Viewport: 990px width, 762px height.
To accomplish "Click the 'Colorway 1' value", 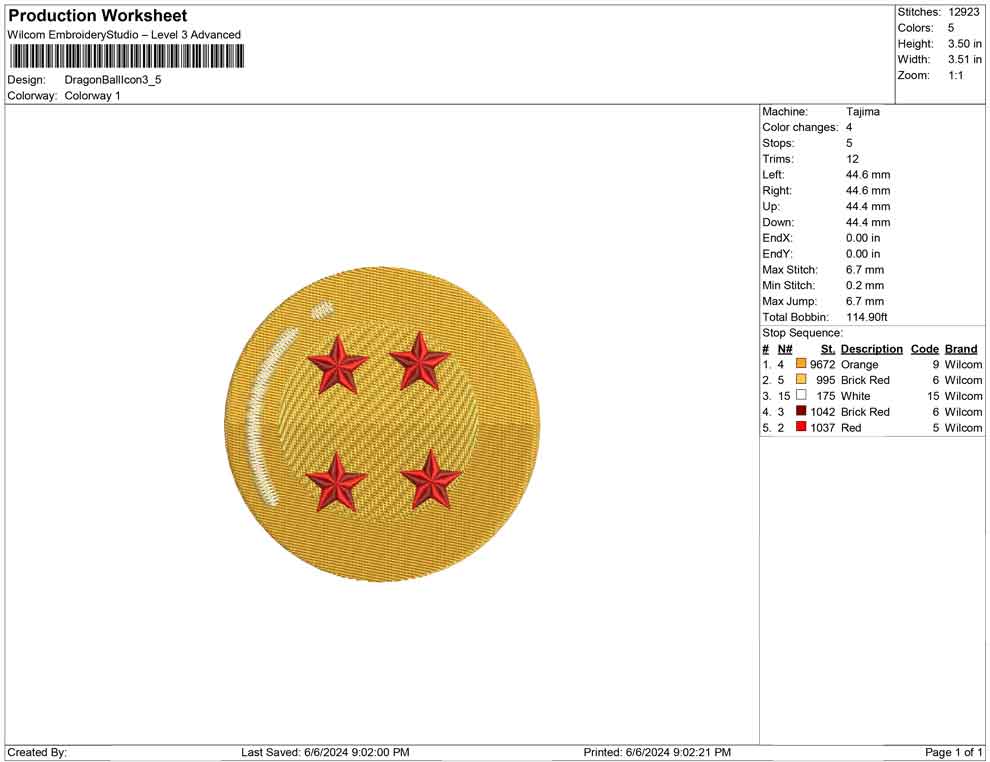I will pyautogui.click(x=92, y=96).
